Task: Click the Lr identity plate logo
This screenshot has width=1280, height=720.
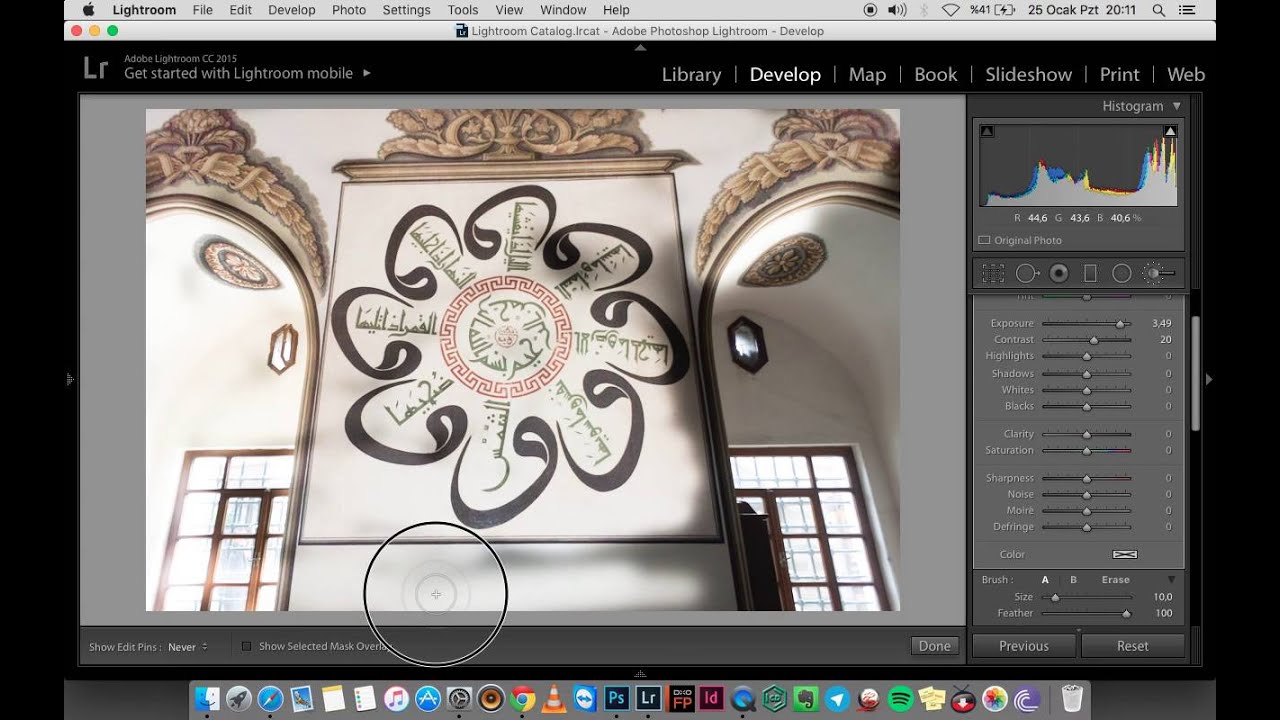Action: [96, 68]
